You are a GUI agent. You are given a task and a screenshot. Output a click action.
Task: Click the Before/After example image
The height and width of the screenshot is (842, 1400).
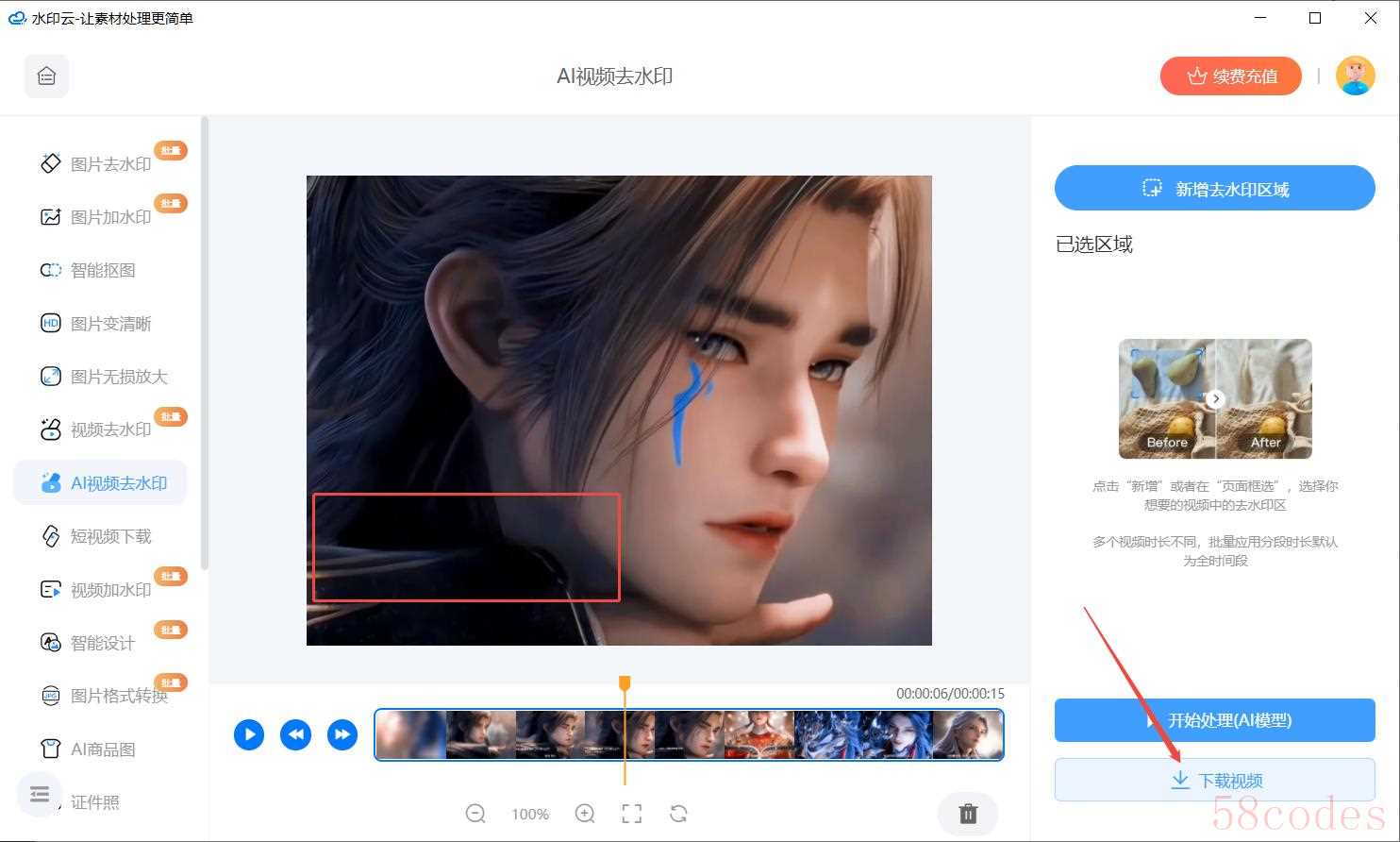(x=1215, y=399)
